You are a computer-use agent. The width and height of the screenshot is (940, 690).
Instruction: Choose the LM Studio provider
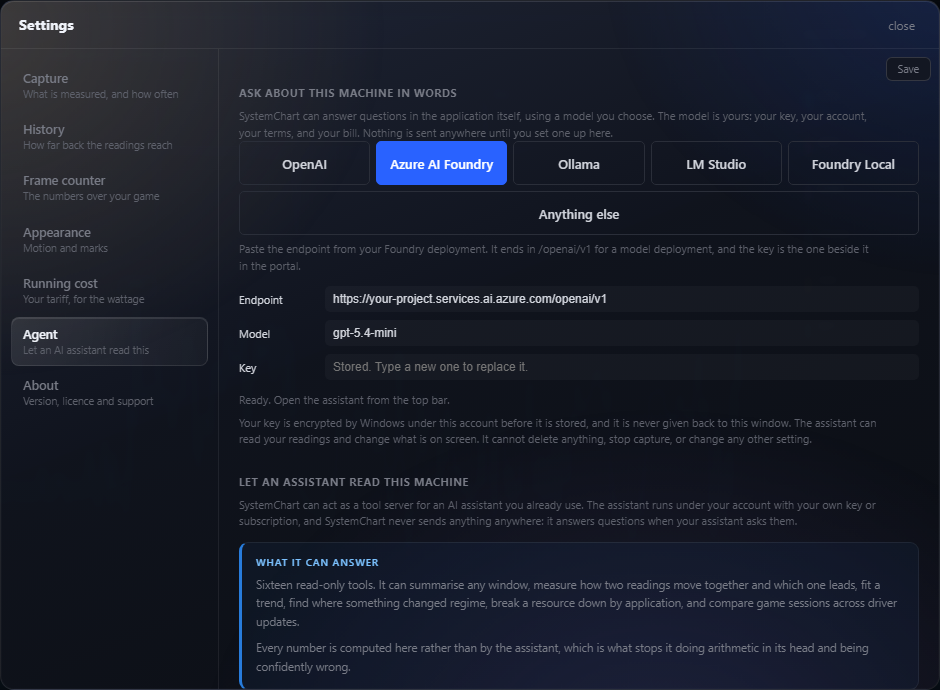pyautogui.click(x=716, y=163)
